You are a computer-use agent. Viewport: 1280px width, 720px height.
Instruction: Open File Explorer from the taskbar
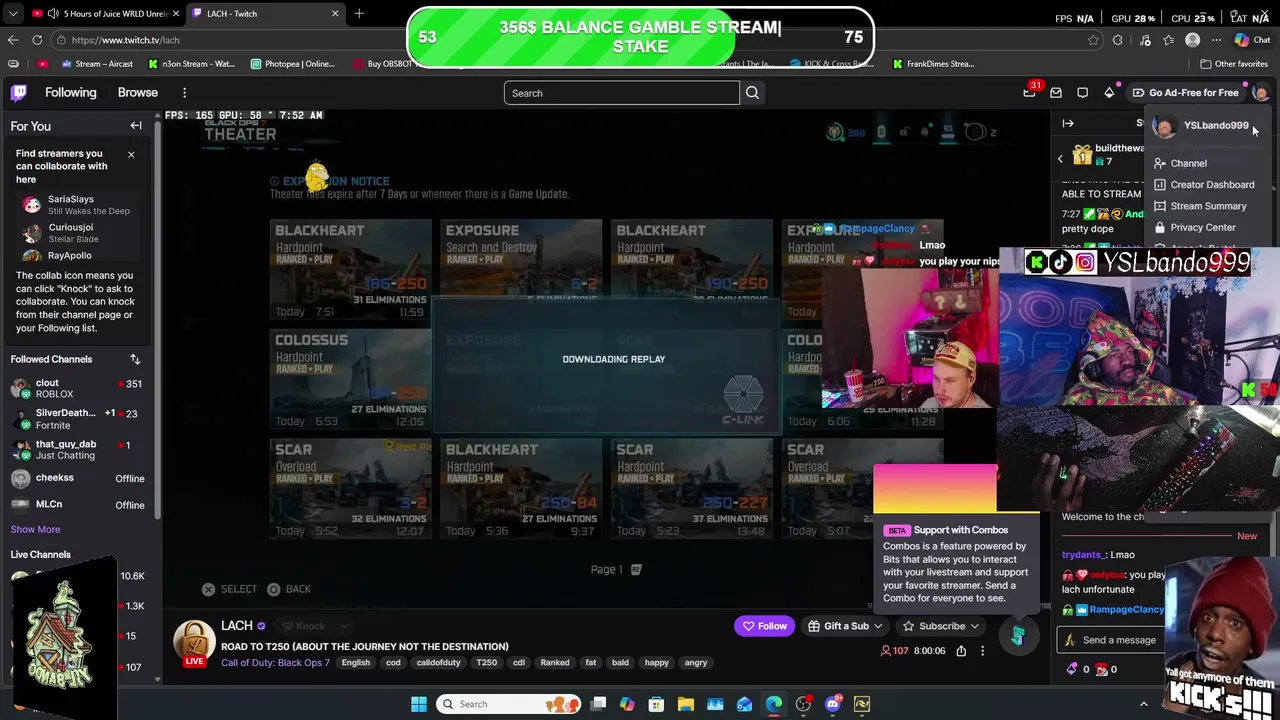pos(686,704)
